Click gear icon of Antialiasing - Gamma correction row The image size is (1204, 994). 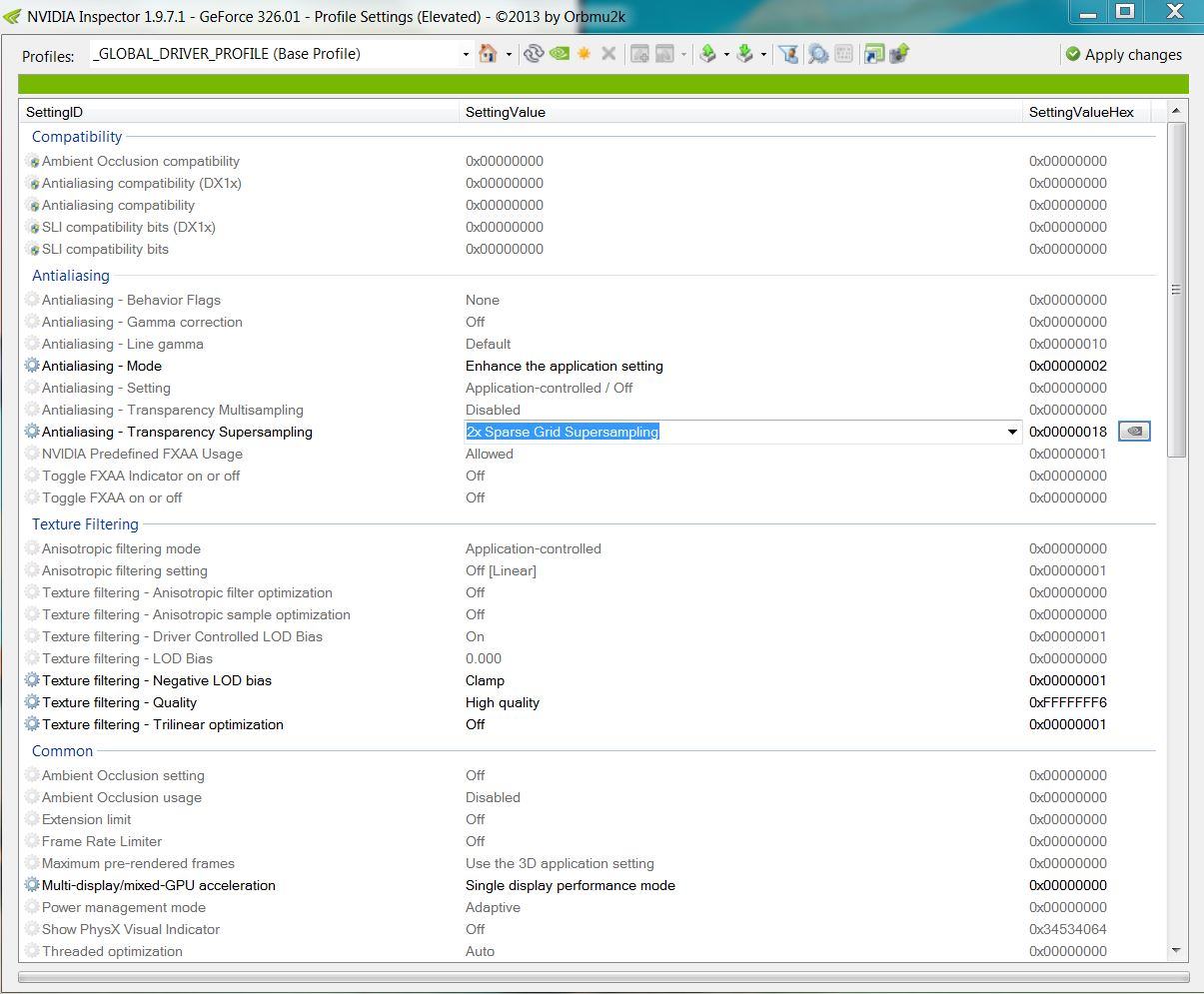(32, 322)
